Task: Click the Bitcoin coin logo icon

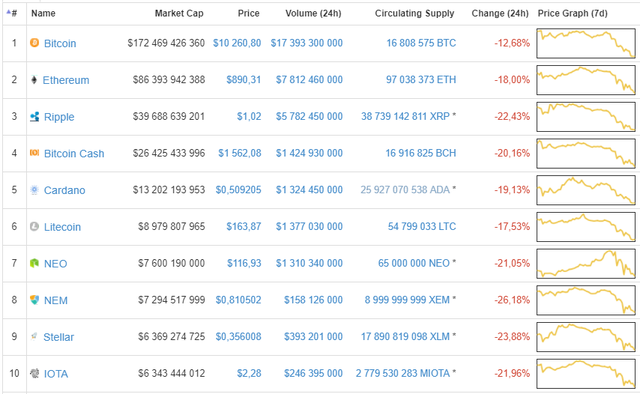Action: [x=34, y=42]
